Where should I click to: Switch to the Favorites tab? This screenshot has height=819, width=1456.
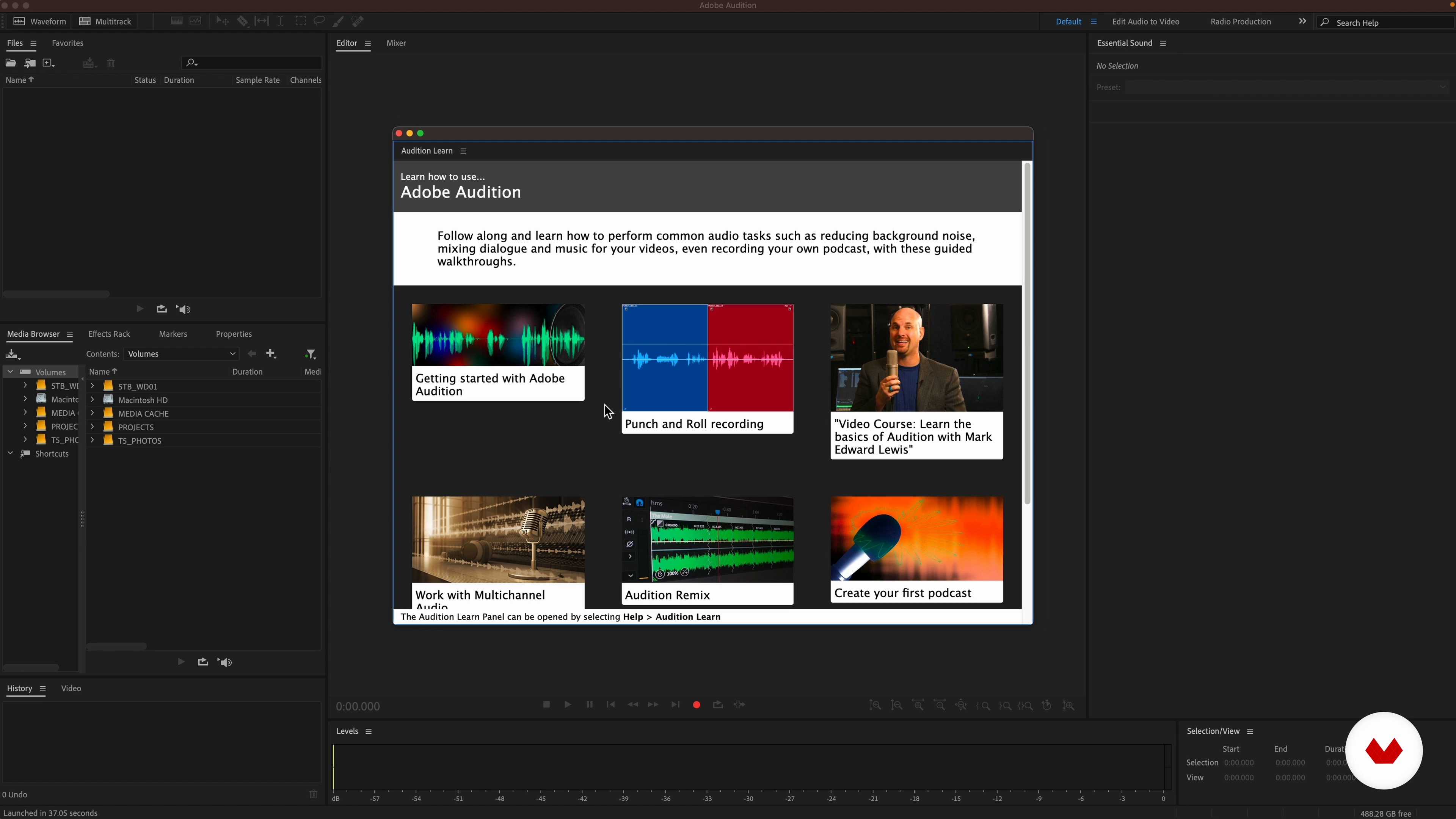68,43
